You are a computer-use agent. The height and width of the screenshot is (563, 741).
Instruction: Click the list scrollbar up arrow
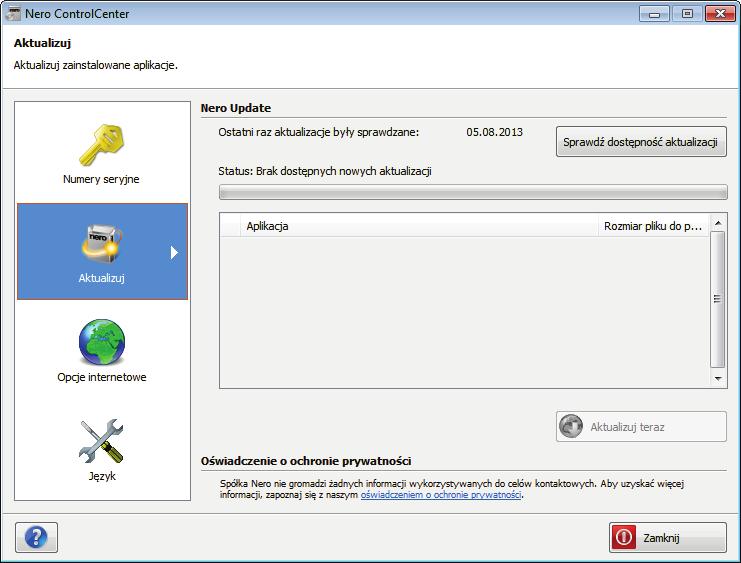[718, 223]
